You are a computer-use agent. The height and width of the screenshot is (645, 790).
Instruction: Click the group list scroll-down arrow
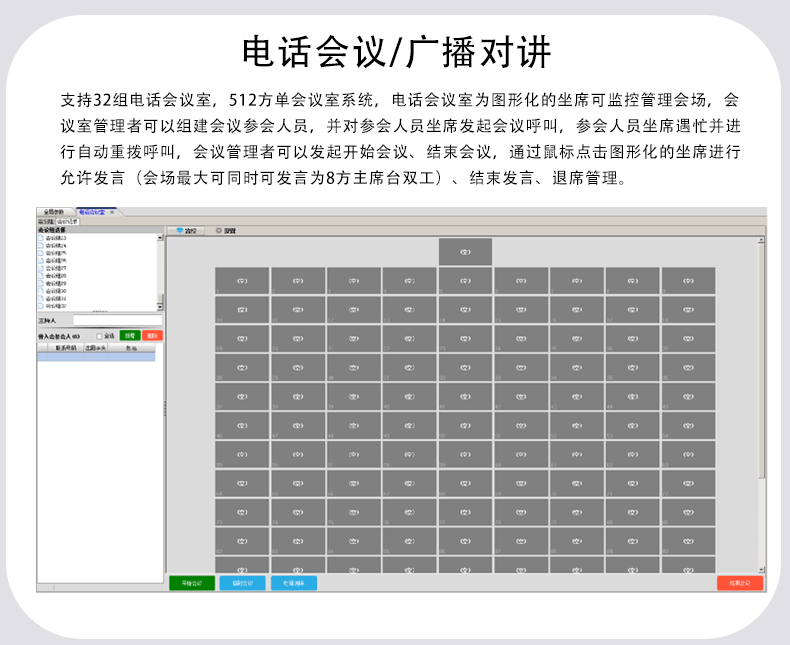point(160,307)
